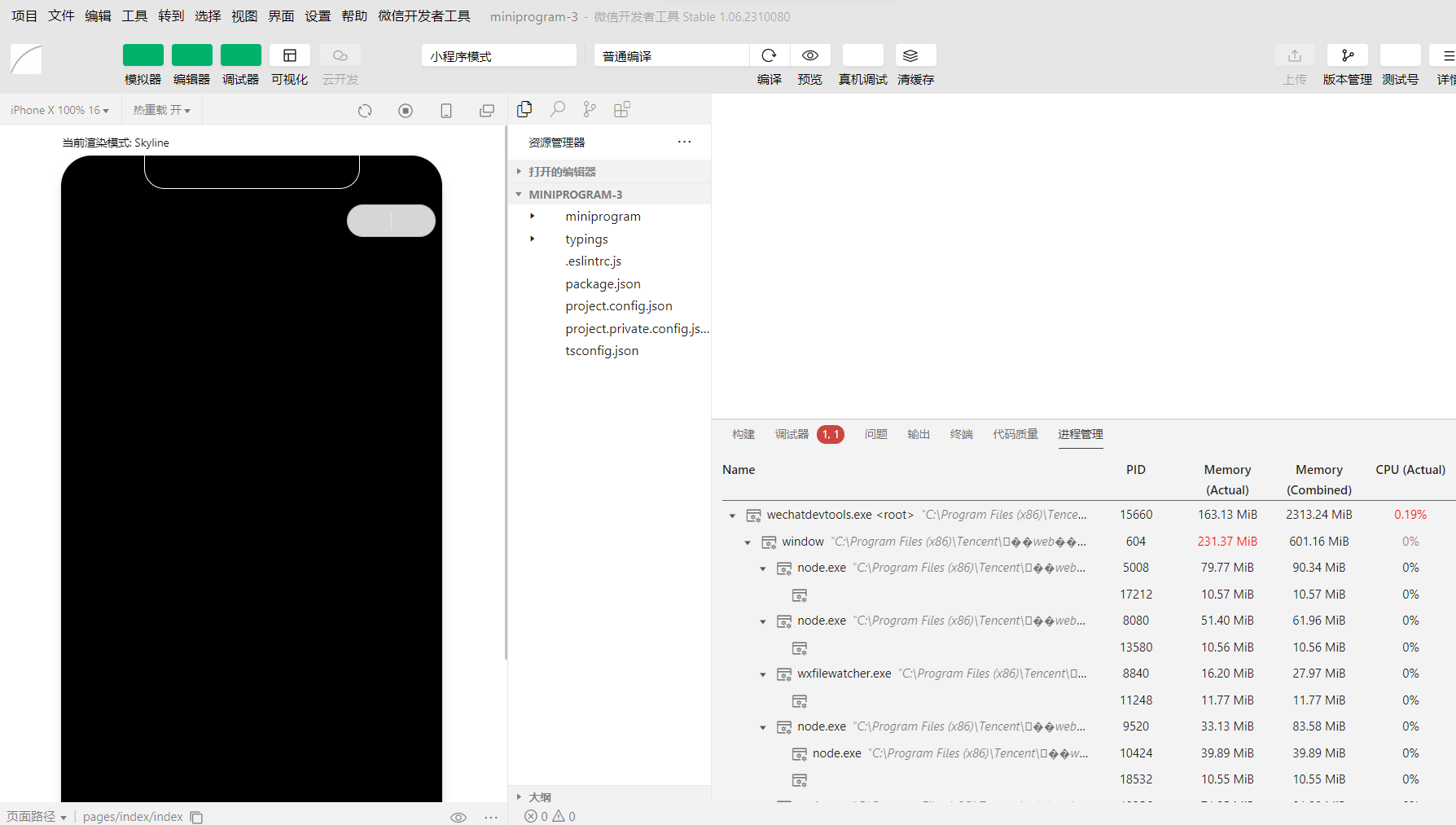Open the search icon in the editor sidebar
This screenshot has height=825, width=1456.
[x=557, y=109]
